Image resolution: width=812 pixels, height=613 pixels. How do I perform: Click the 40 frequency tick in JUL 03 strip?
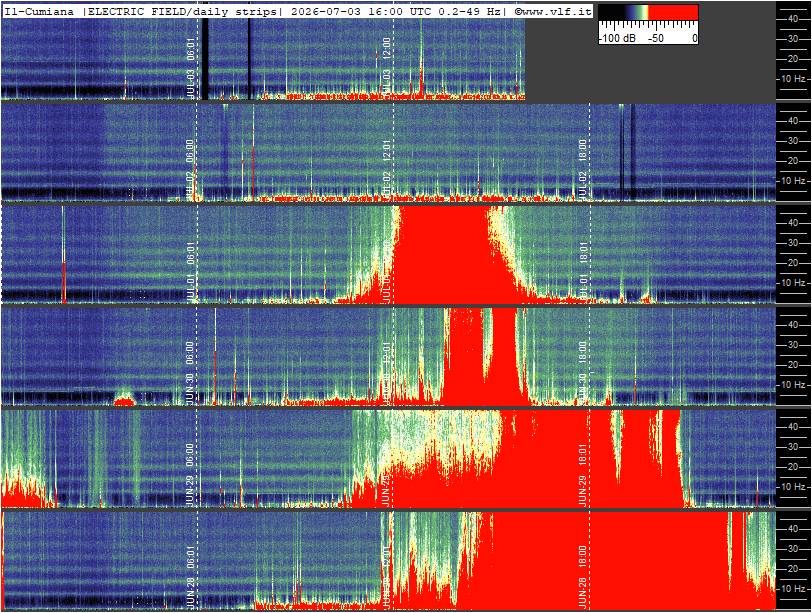click(792, 19)
